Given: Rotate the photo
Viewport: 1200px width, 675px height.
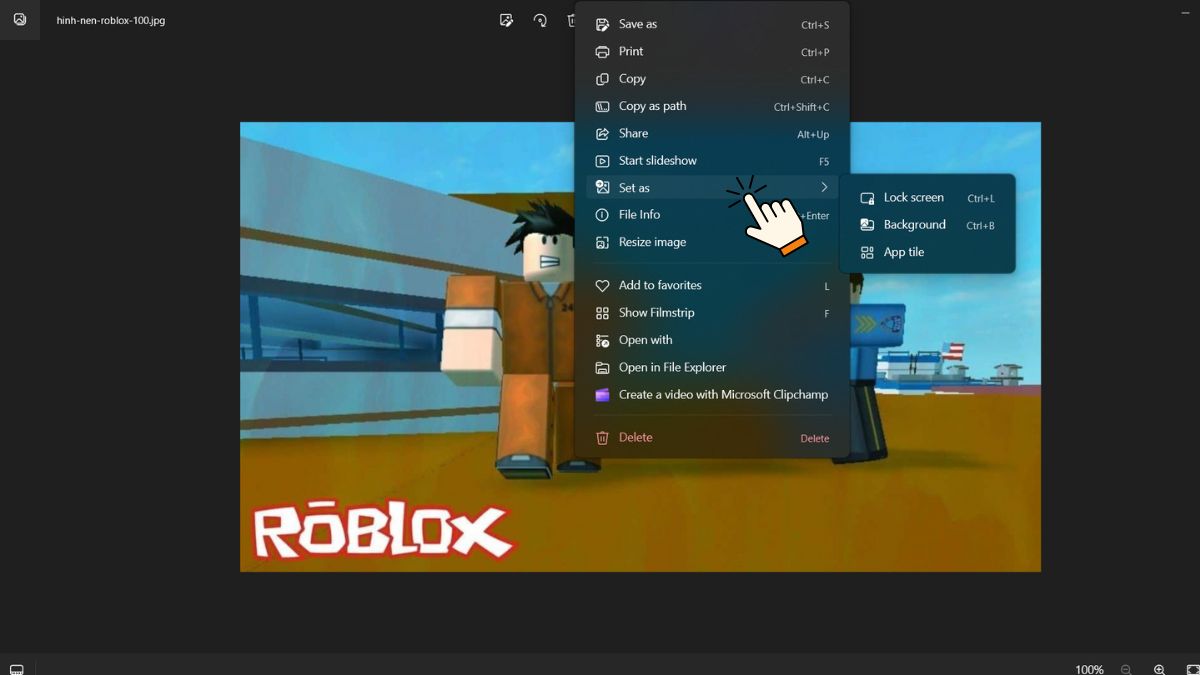Looking at the screenshot, I should point(540,20).
